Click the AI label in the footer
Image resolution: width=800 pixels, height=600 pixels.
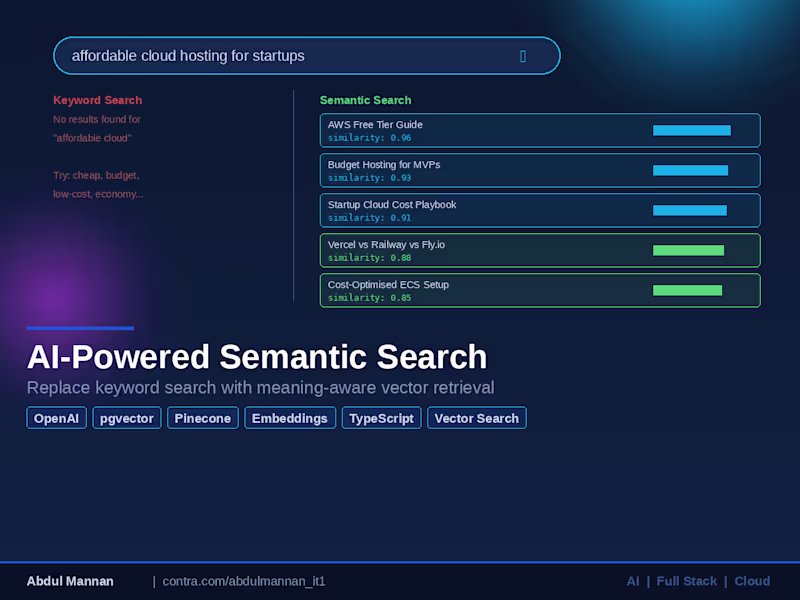click(x=633, y=581)
